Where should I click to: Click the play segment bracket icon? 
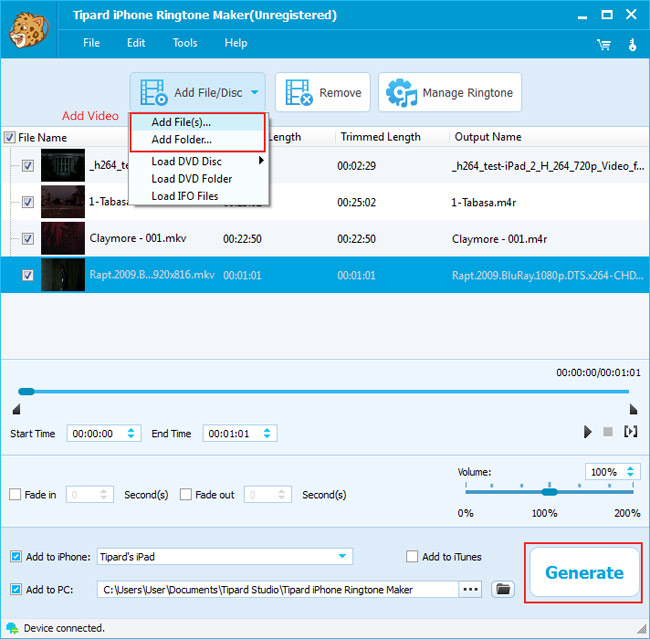pos(631,432)
